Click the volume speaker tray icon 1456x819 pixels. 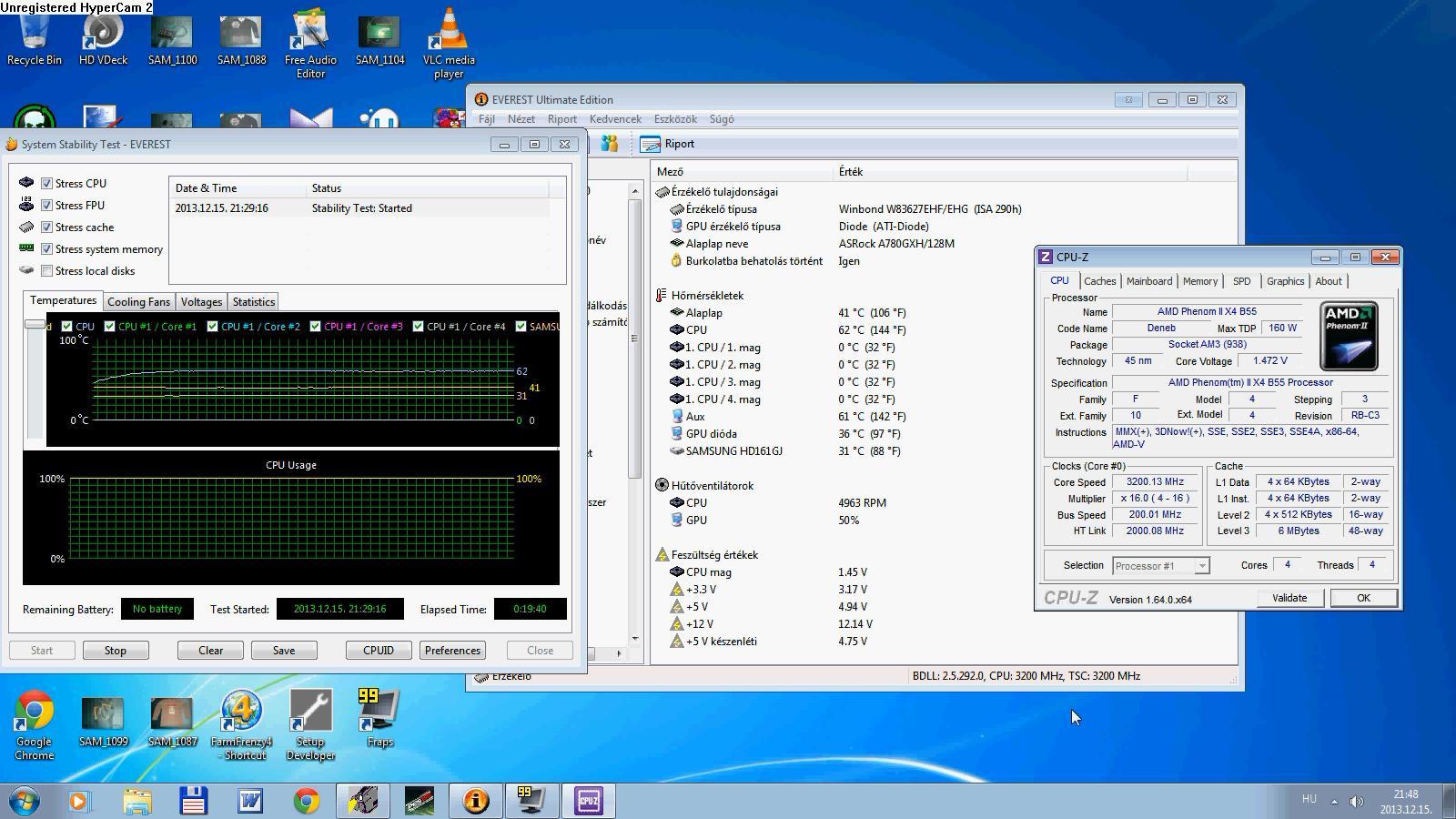[x=1356, y=801]
